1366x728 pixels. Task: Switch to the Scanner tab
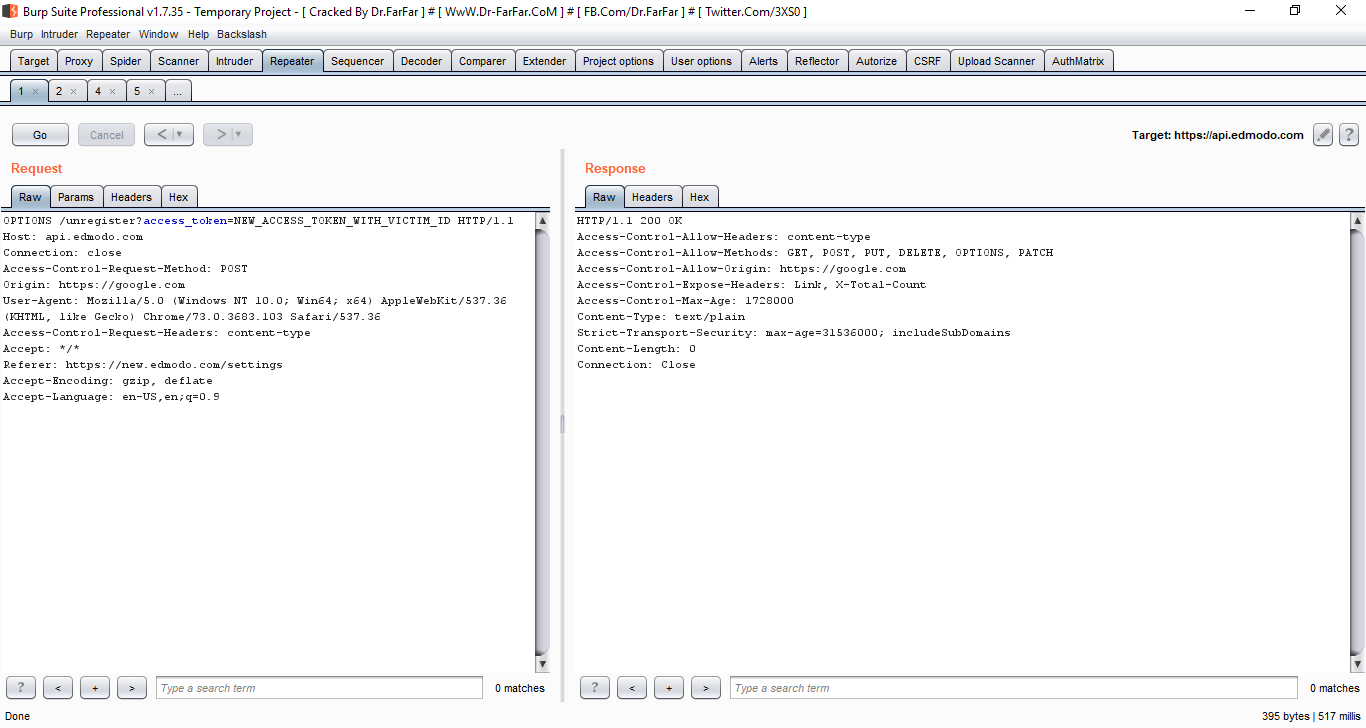tap(179, 61)
